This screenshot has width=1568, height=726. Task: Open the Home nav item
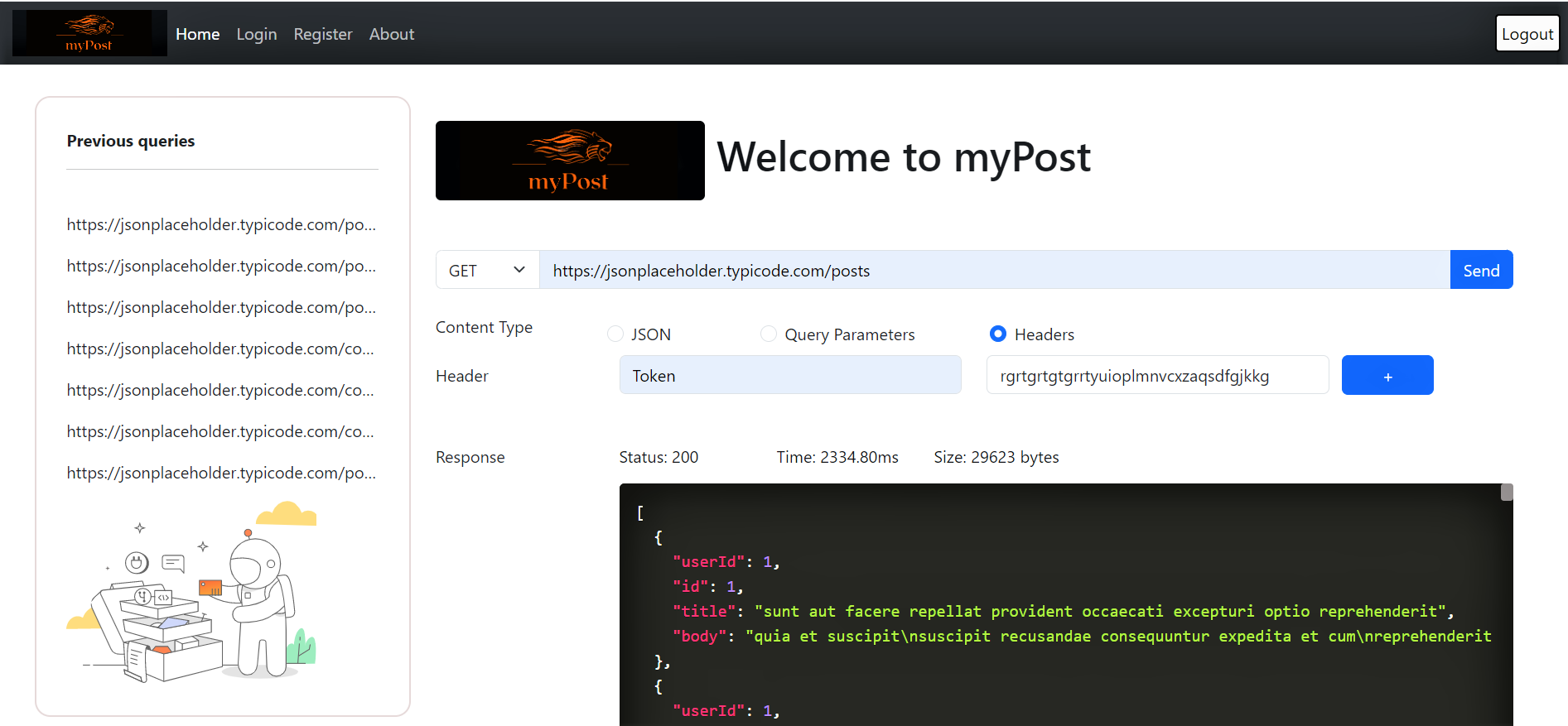tap(198, 34)
